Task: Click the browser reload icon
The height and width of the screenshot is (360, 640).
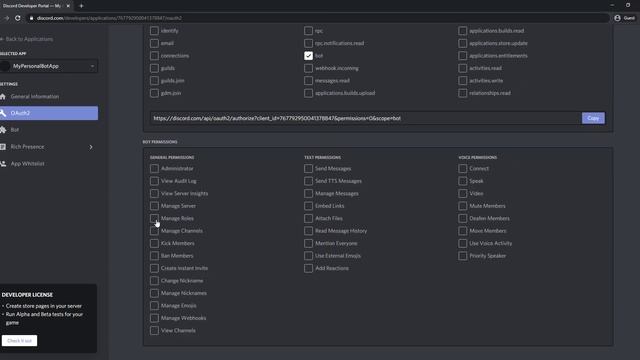Action: pyautogui.click(x=18, y=18)
